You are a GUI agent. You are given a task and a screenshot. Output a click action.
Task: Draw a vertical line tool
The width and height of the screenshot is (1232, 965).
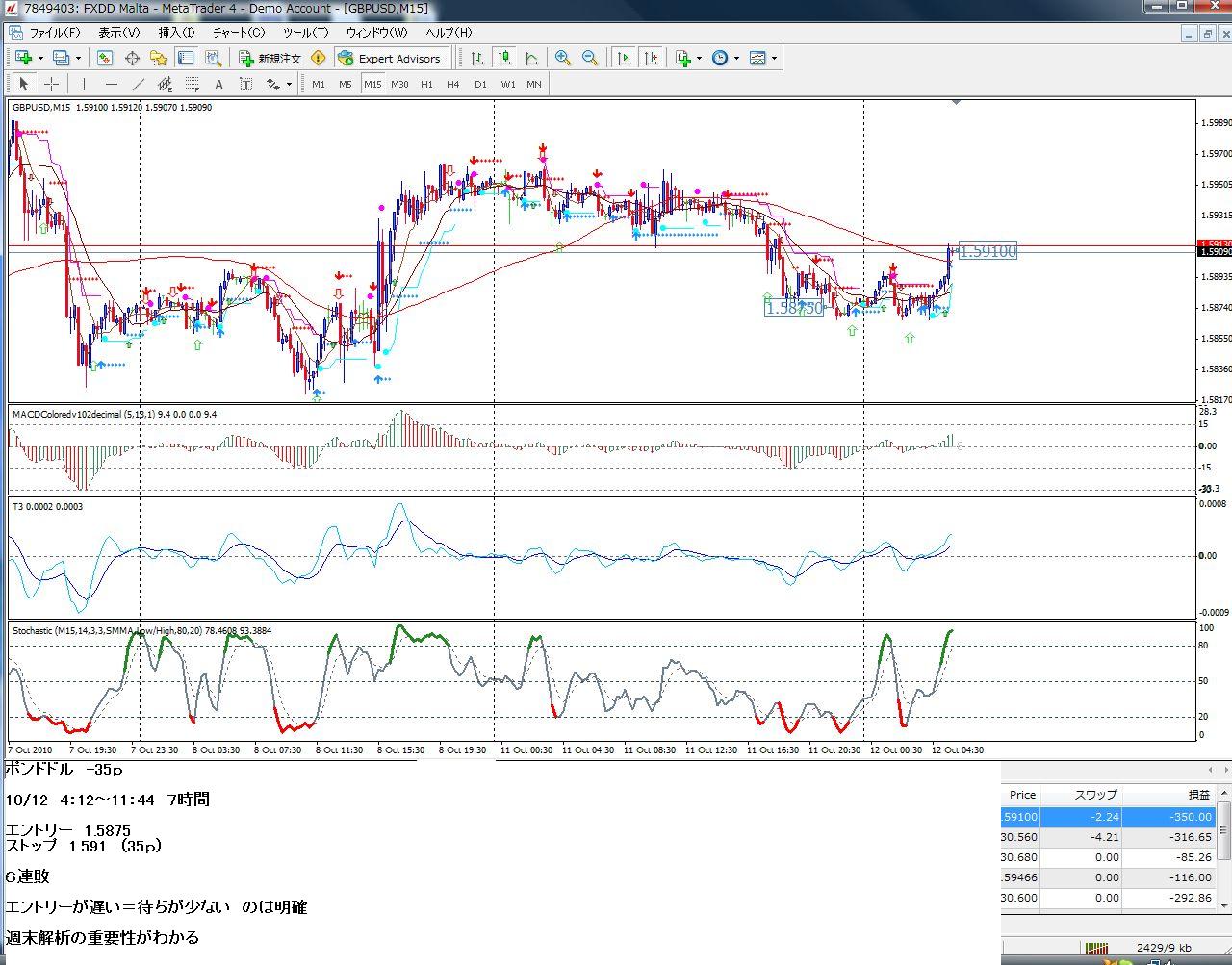point(85,84)
